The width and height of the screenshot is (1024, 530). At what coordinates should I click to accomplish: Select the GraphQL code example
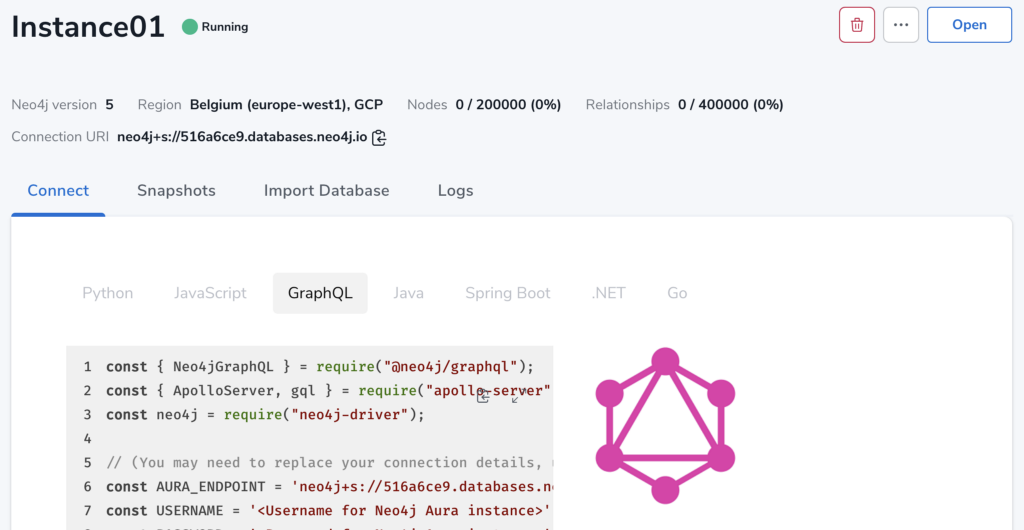(320, 293)
